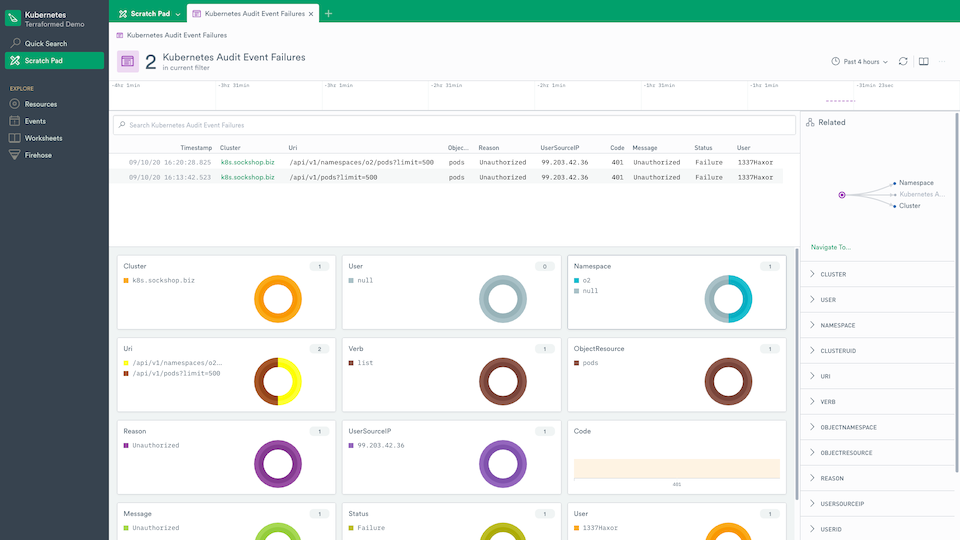960x540 pixels.
Task: Expand the URI facet
Action: [x=877, y=377]
